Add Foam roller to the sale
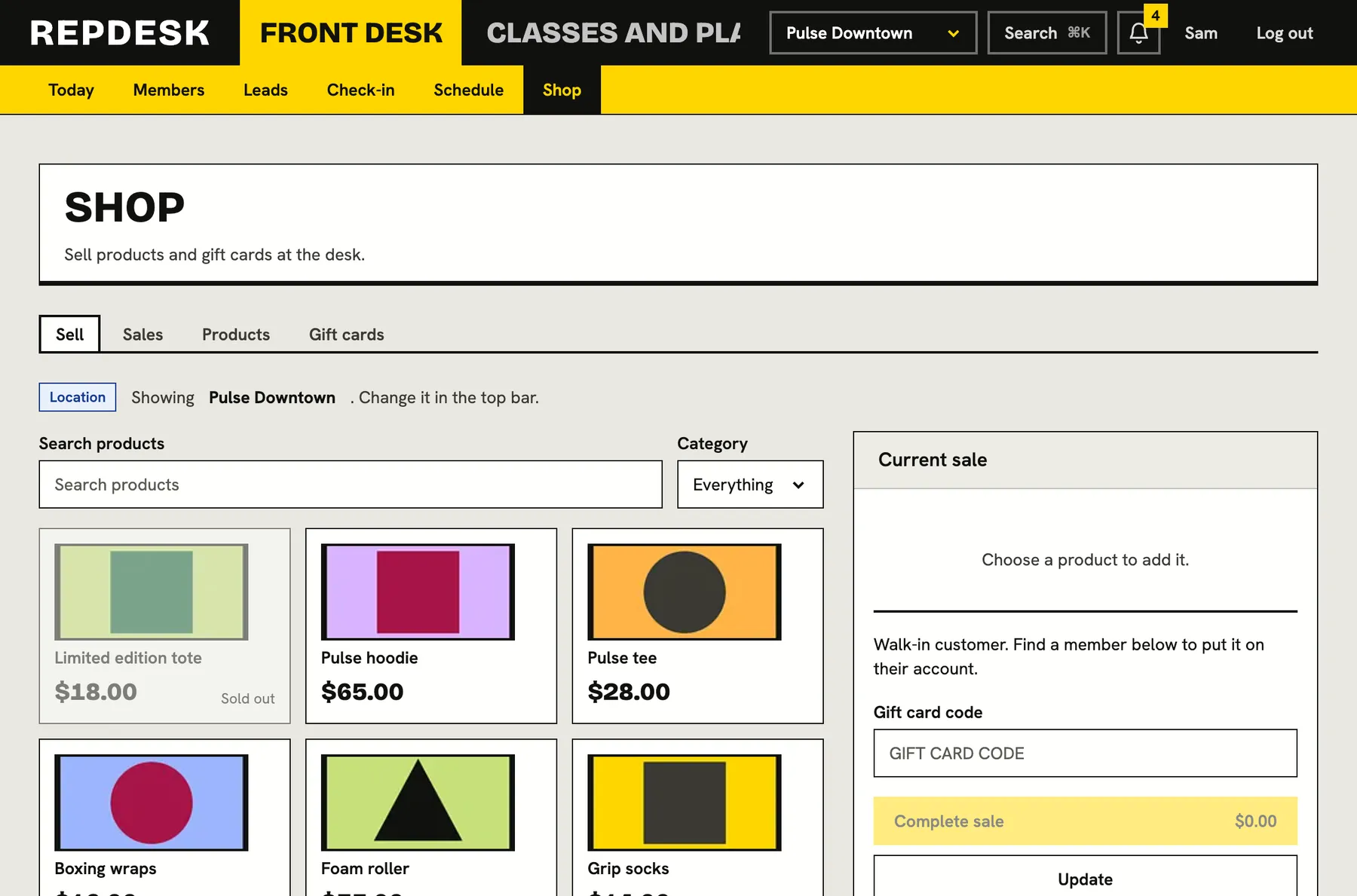Viewport: 1357px width, 896px height. (x=431, y=818)
